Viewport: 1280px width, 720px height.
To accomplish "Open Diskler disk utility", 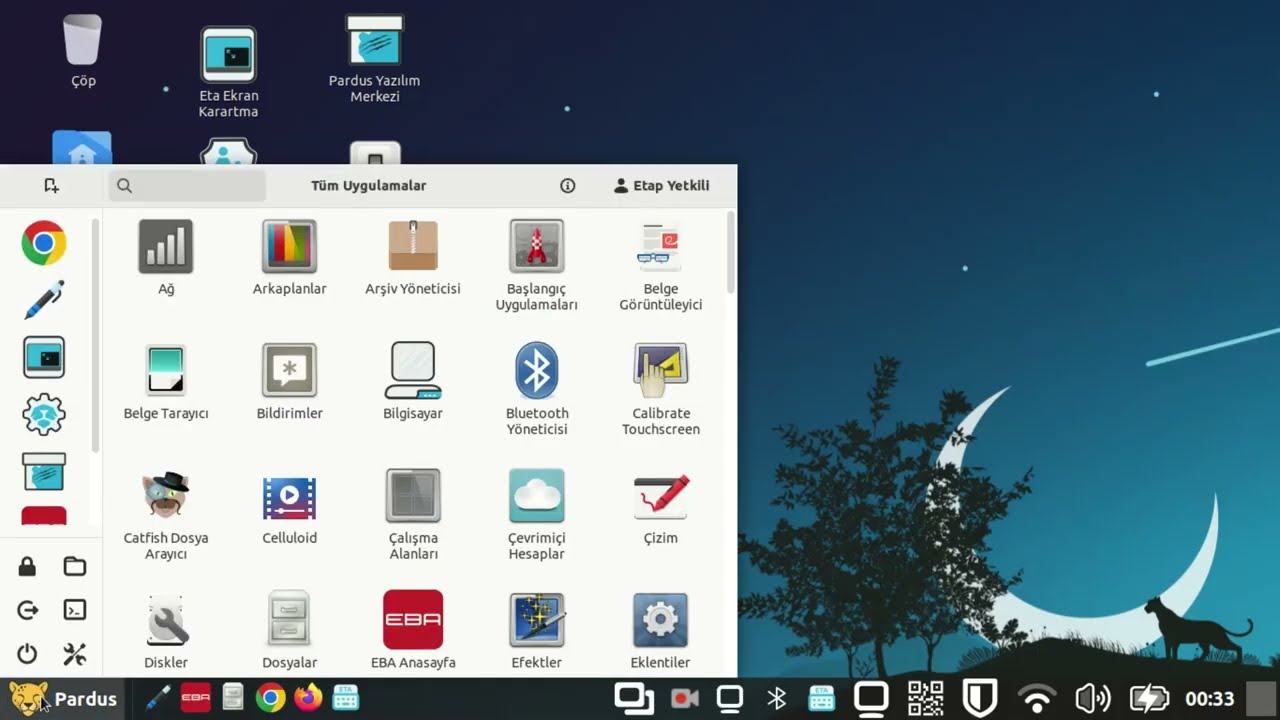I will 166,631.
